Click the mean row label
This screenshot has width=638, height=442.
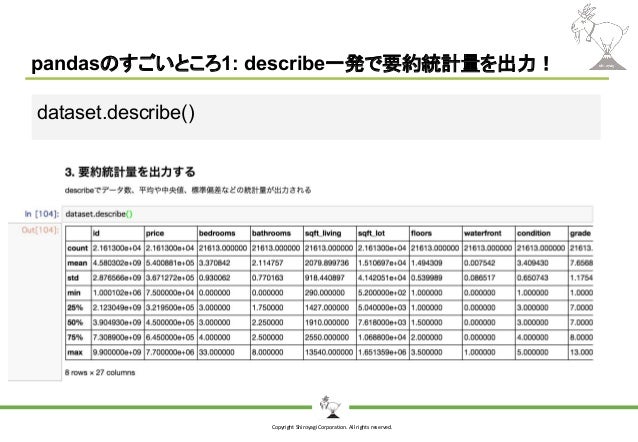(x=77, y=263)
